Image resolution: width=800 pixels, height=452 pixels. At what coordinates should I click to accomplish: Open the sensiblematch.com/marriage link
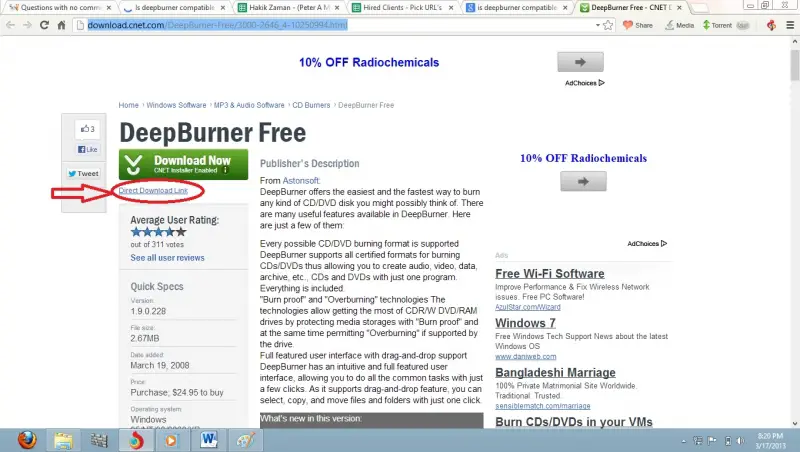[542, 406]
